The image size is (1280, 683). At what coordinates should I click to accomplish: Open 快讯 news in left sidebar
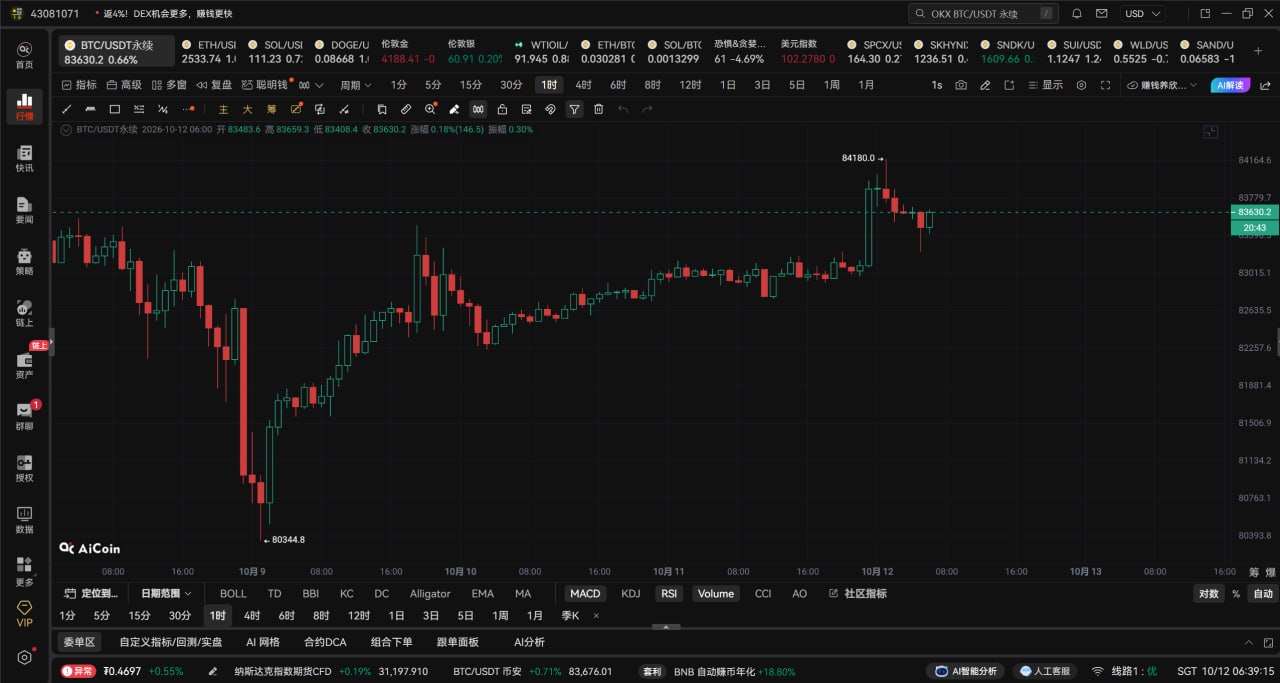click(x=24, y=158)
